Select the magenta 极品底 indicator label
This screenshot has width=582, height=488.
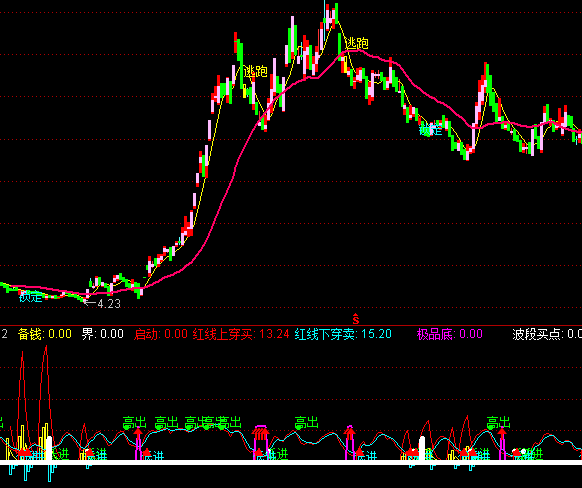point(449,334)
